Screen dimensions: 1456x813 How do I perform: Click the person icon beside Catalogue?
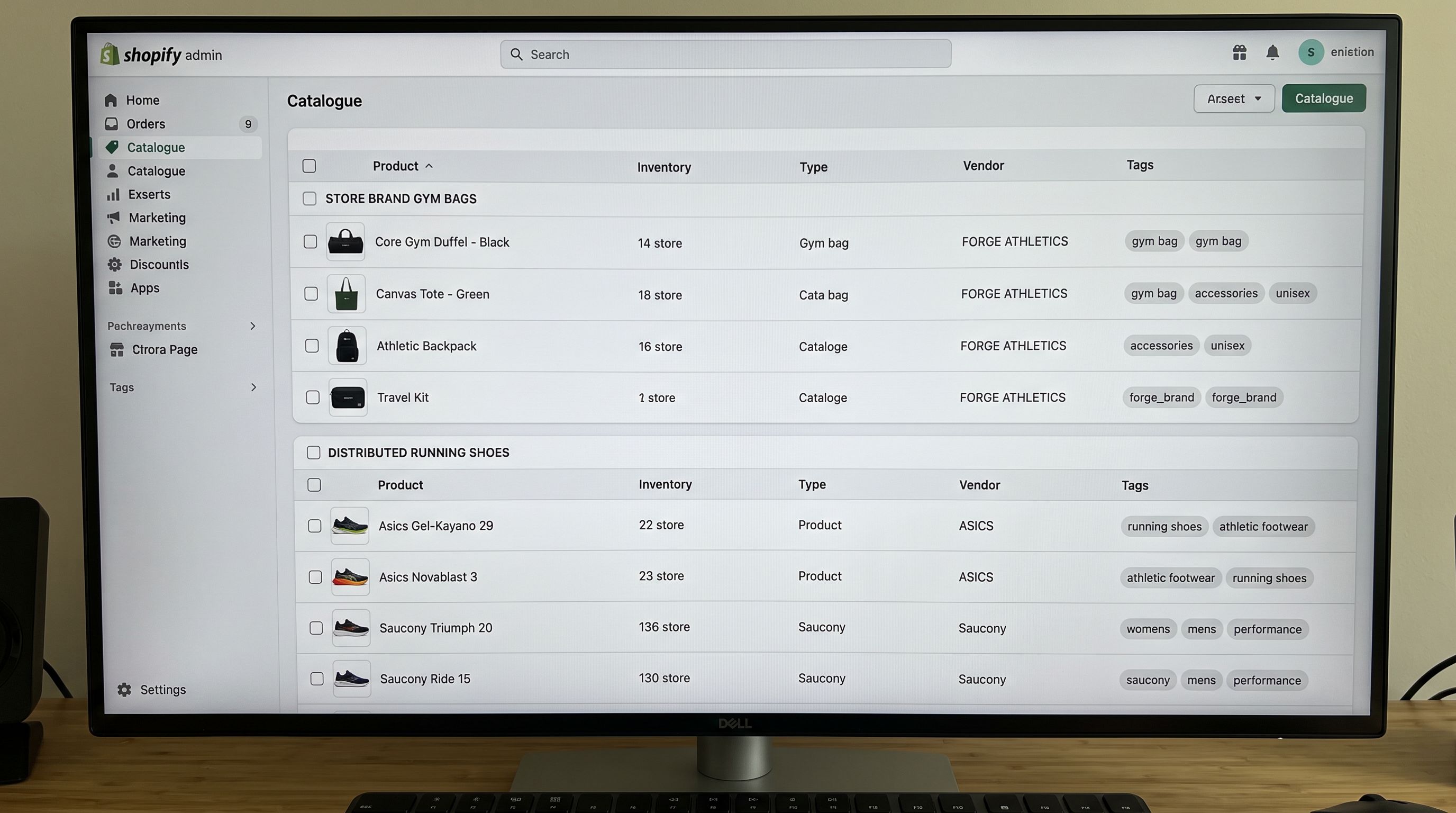113,170
